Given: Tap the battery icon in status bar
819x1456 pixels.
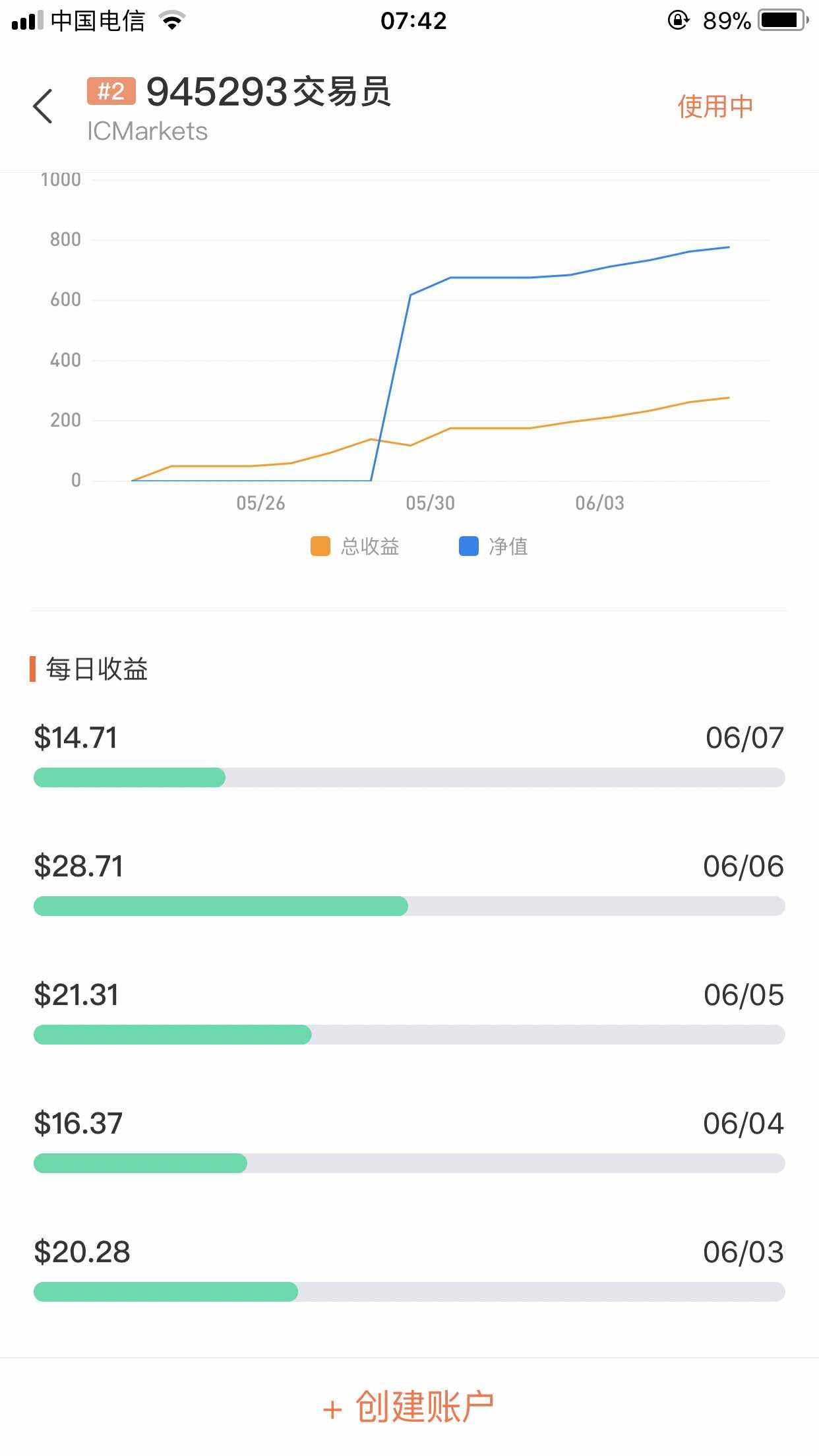Looking at the screenshot, I should pos(783,20).
